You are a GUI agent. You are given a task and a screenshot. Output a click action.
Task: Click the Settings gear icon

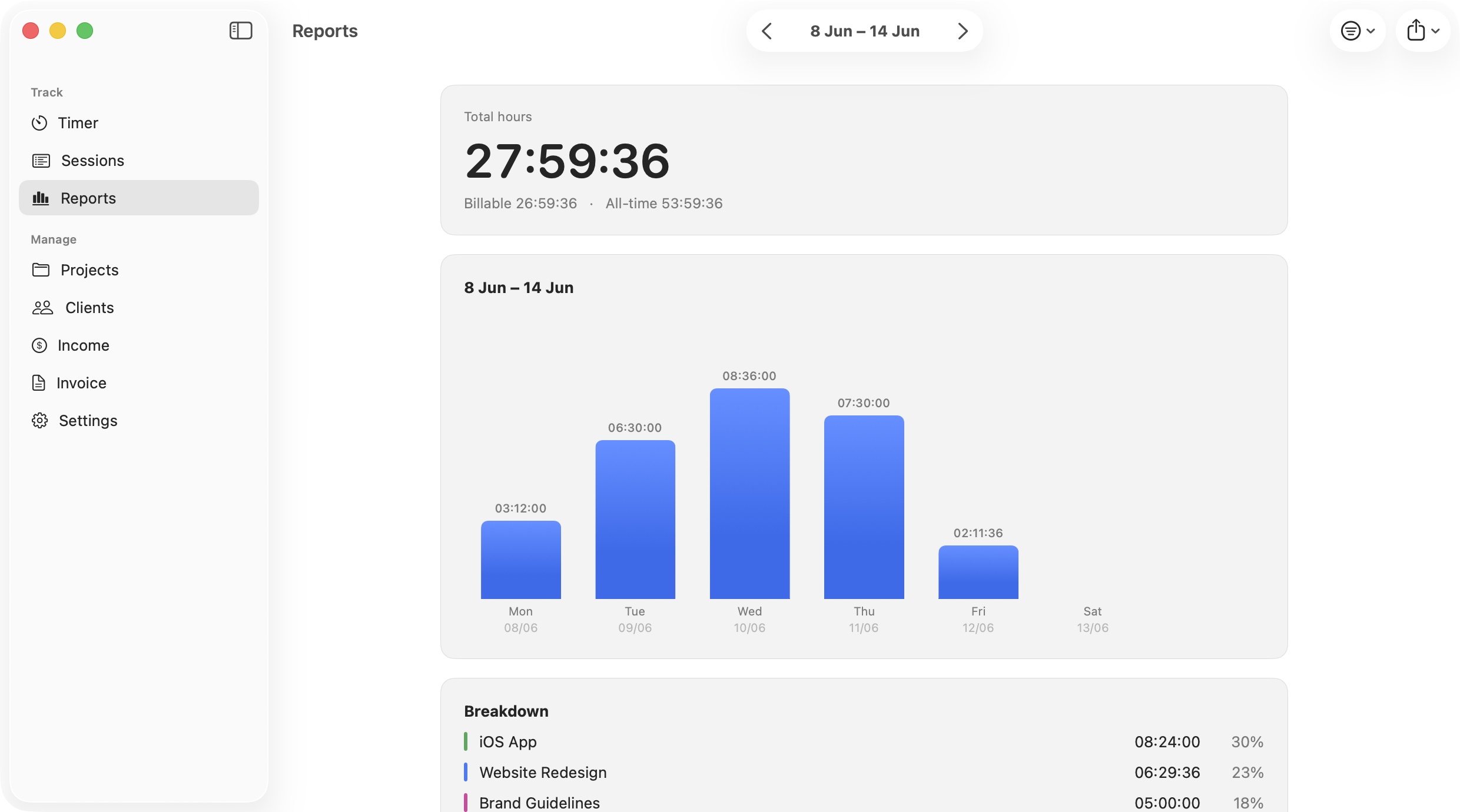point(39,421)
